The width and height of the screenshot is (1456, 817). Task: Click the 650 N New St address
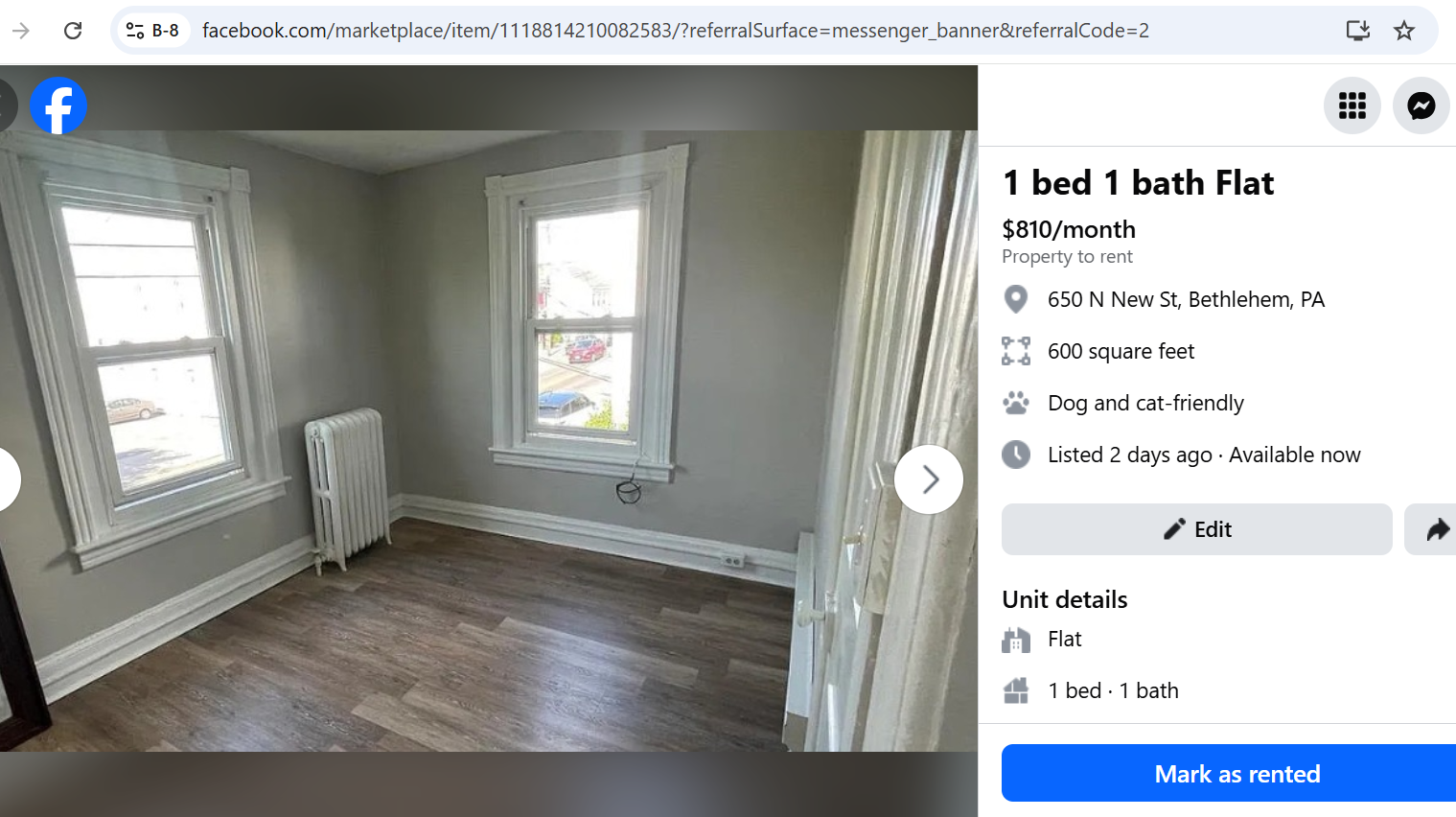[1186, 299]
